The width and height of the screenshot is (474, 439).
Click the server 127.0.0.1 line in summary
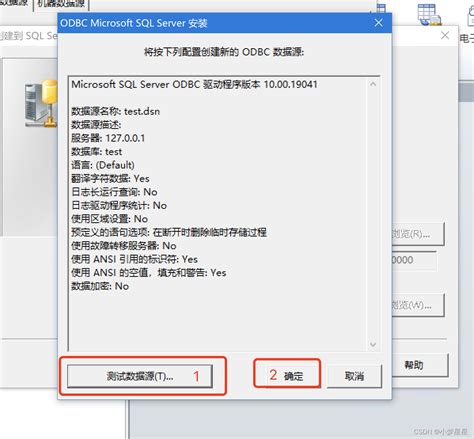click(x=108, y=138)
